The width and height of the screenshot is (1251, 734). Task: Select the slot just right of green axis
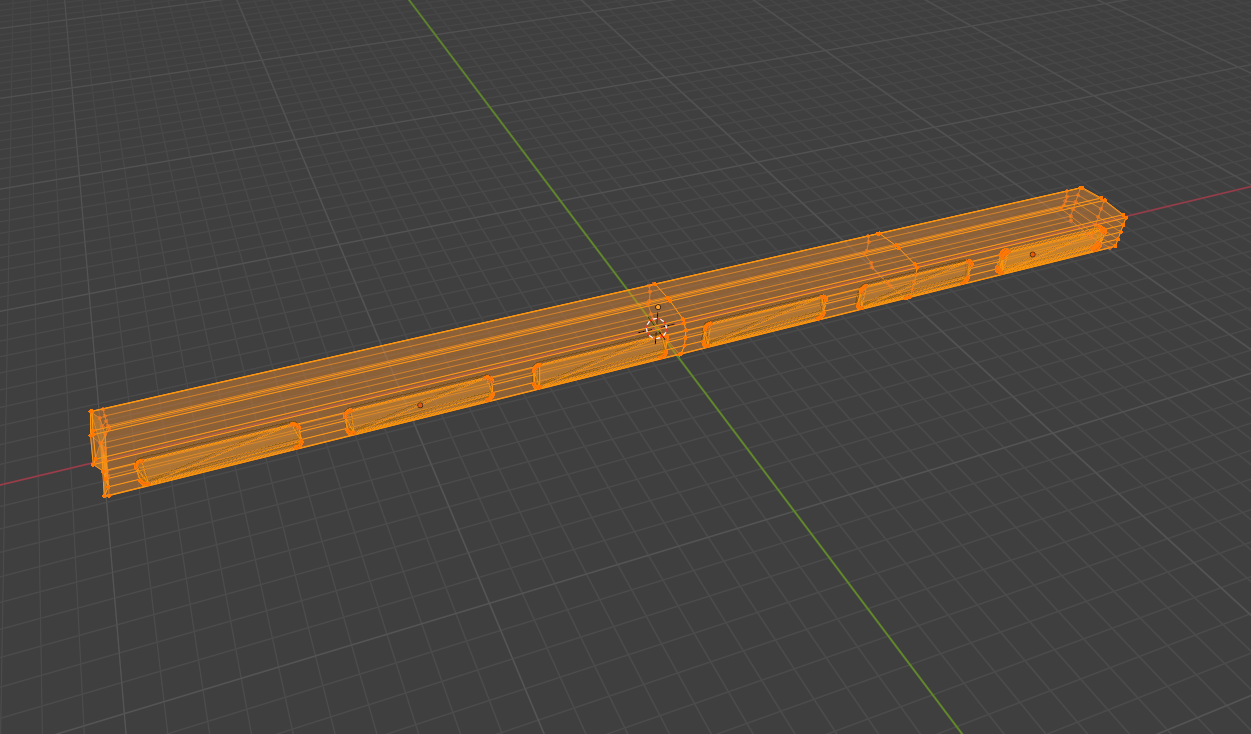click(x=764, y=321)
